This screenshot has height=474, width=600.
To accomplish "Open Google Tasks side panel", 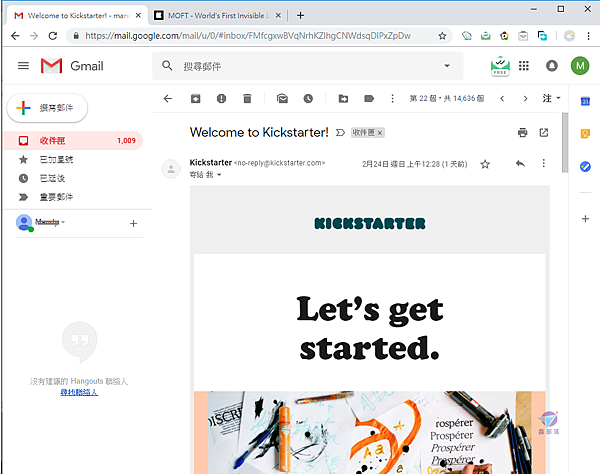I will (585, 166).
